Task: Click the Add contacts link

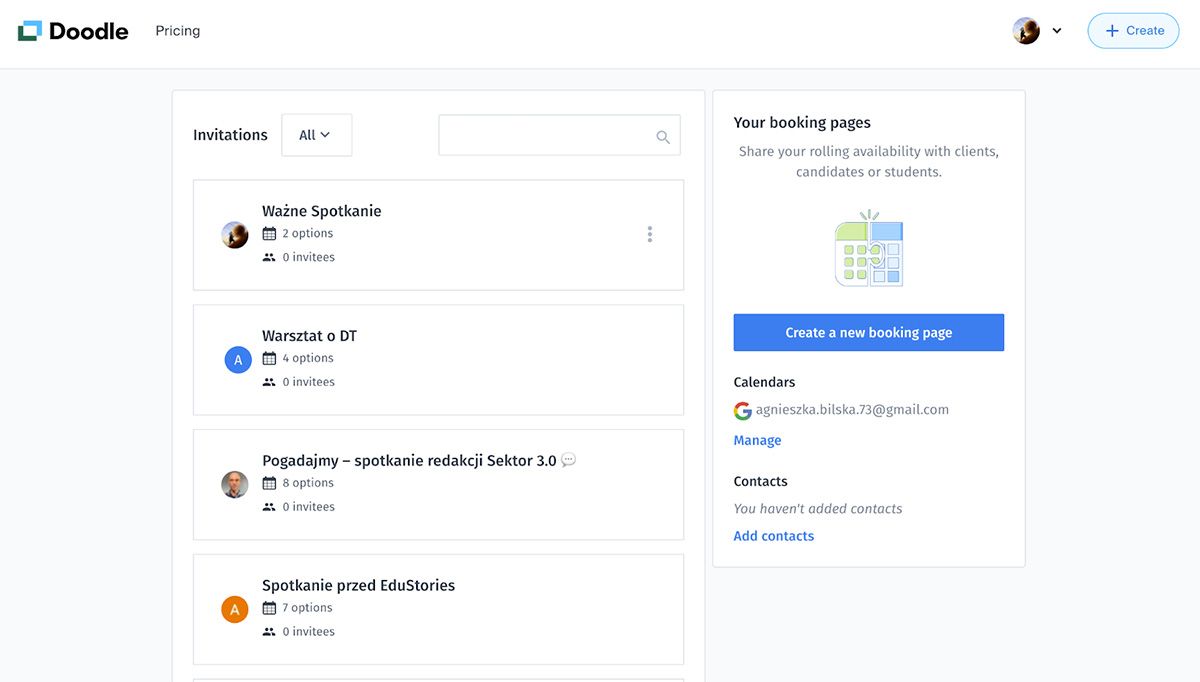Action: click(x=773, y=536)
